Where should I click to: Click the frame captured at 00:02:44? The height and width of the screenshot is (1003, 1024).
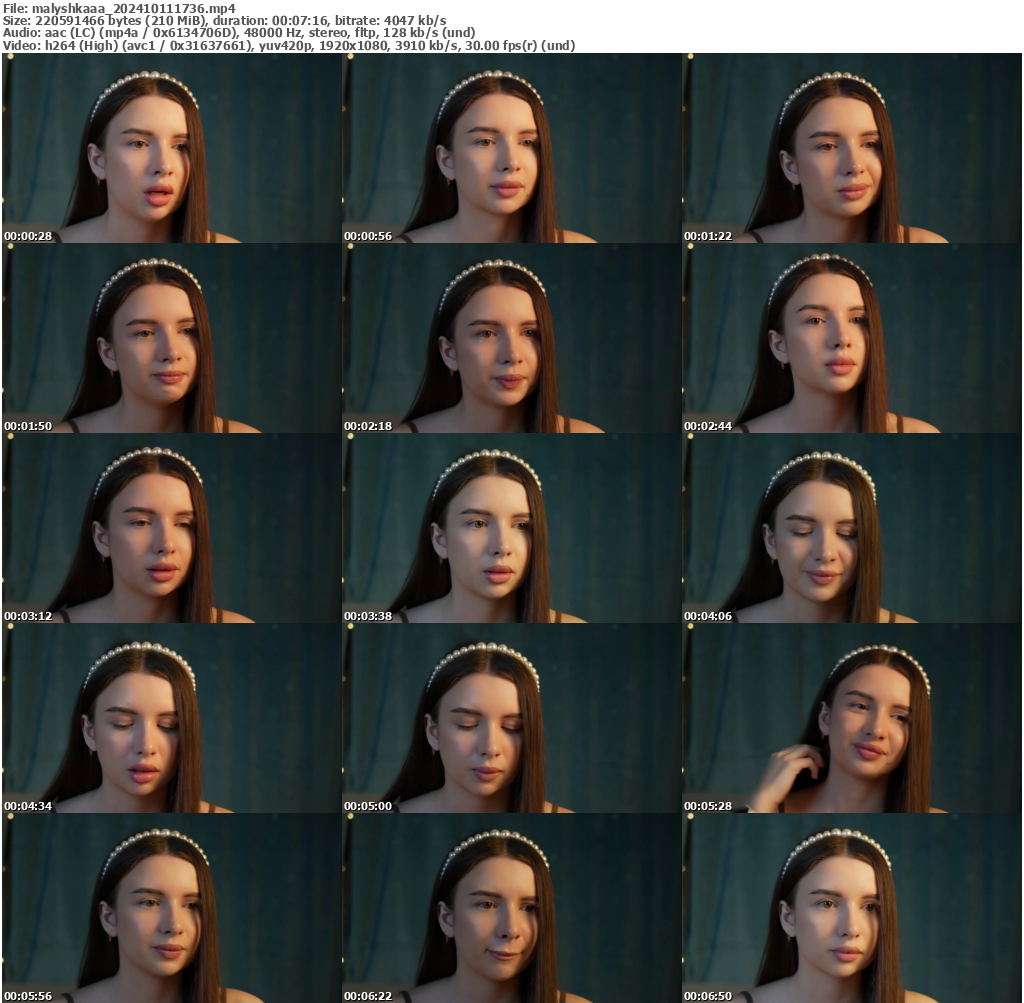point(852,338)
